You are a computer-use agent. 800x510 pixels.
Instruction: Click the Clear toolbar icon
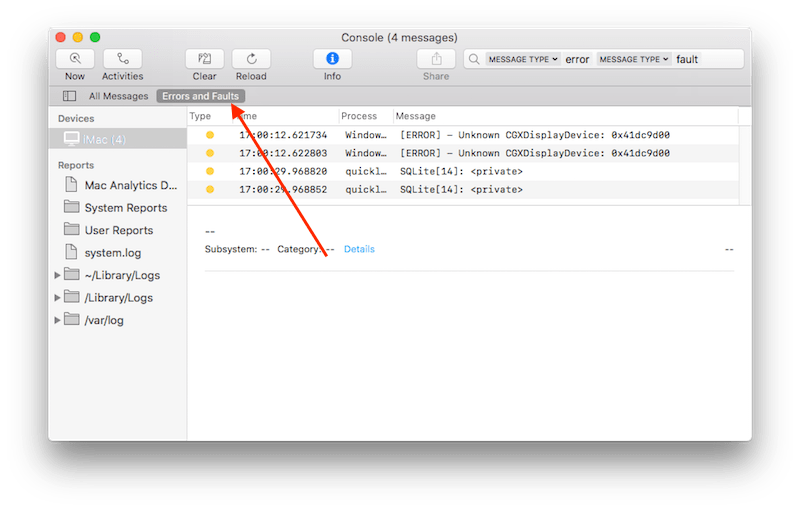tap(205, 59)
